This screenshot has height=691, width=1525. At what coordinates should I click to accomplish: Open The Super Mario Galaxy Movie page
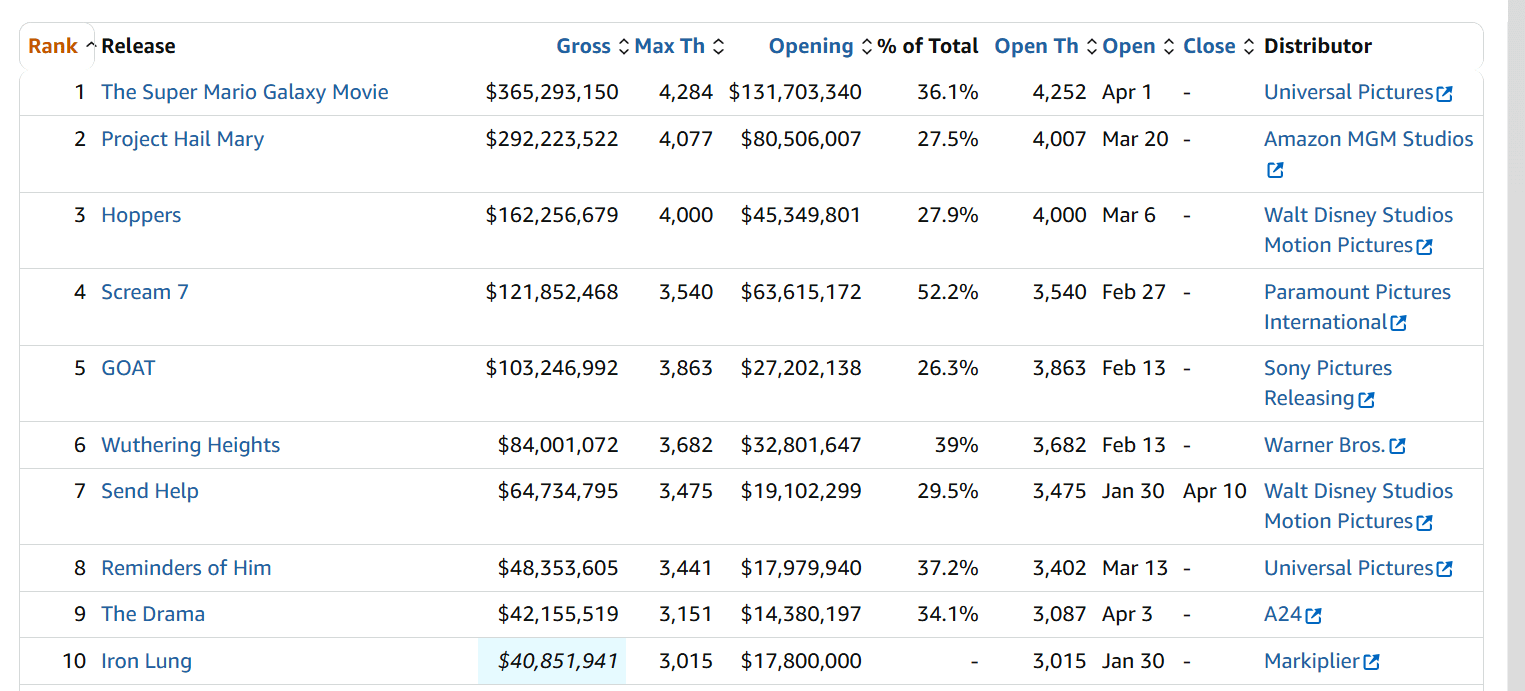click(x=244, y=92)
